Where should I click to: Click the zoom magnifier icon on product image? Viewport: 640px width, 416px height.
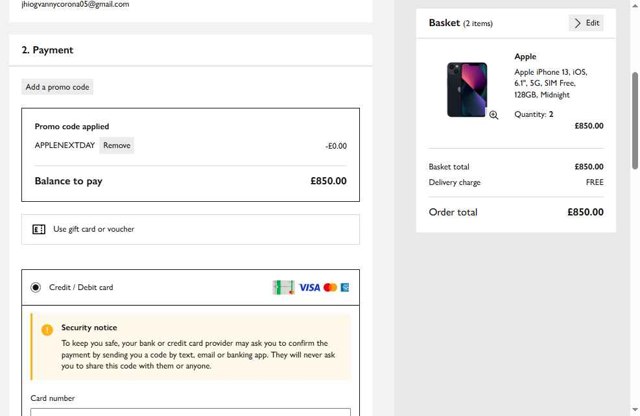pyautogui.click(x=493, y=115)
